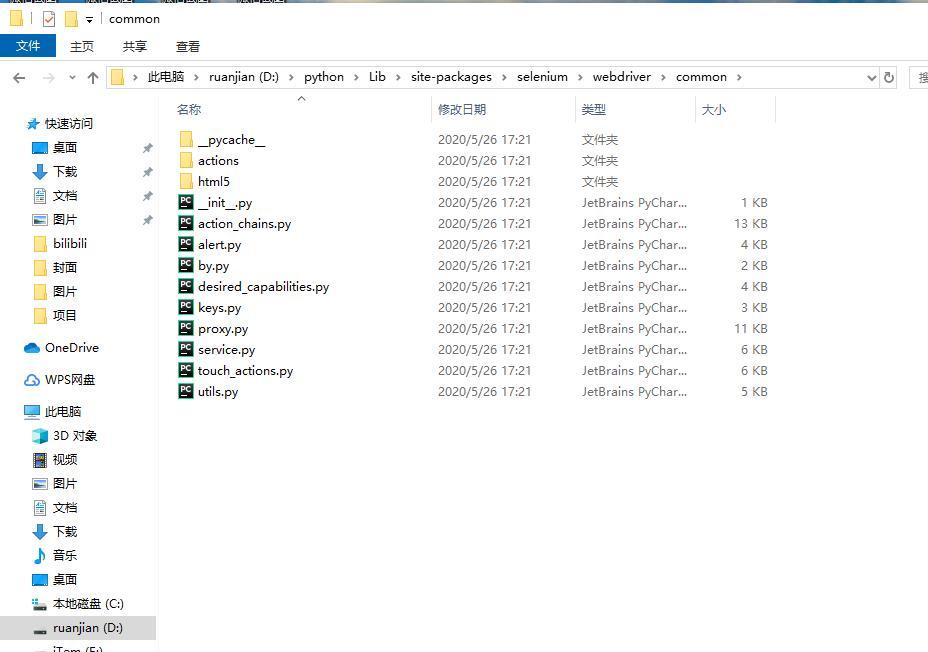Viewport: 928px width, 652px height.
Task: Open the utils.py PyCharm file icon
Action: click(x=186, y=391)
